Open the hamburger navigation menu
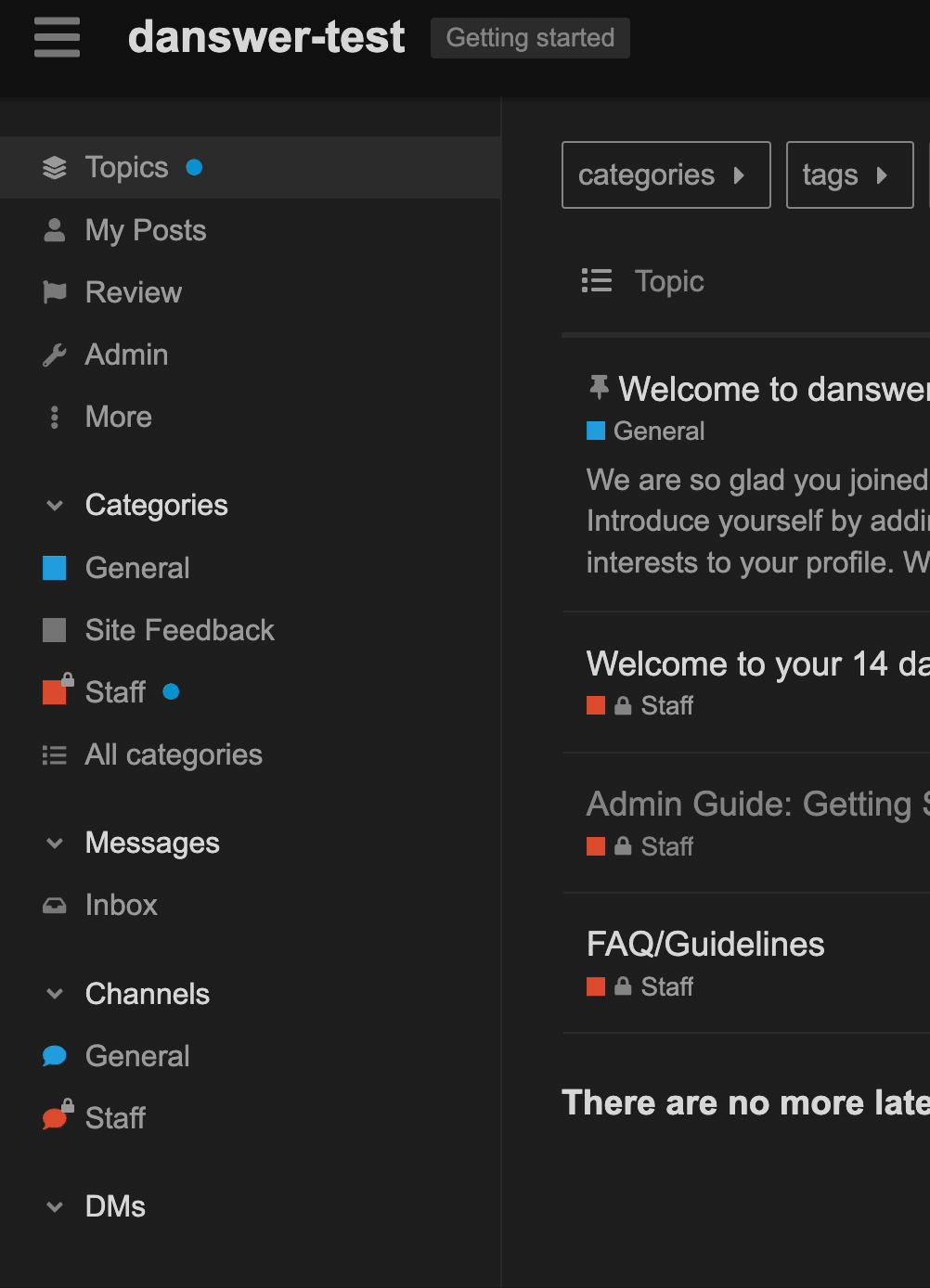 click(x=56, y=38)
